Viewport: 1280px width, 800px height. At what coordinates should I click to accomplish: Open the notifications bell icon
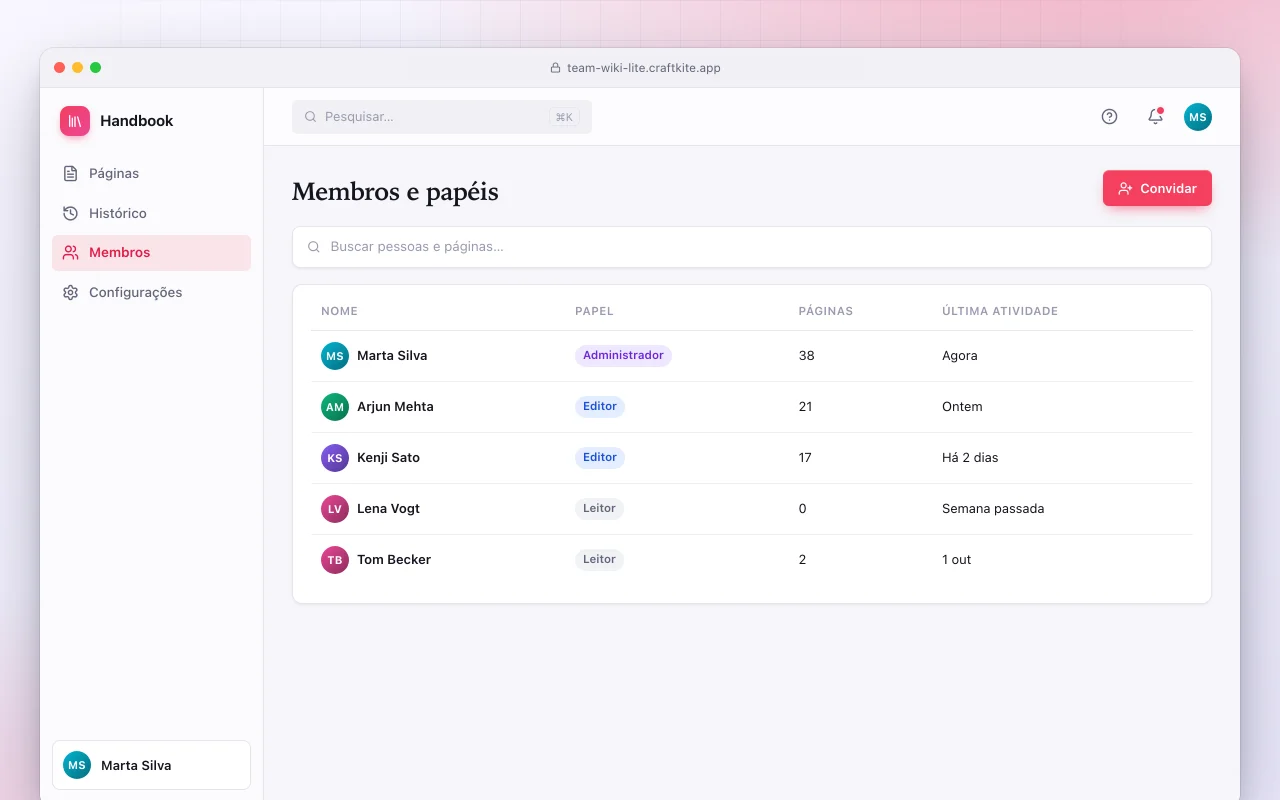coord(1155,116)
